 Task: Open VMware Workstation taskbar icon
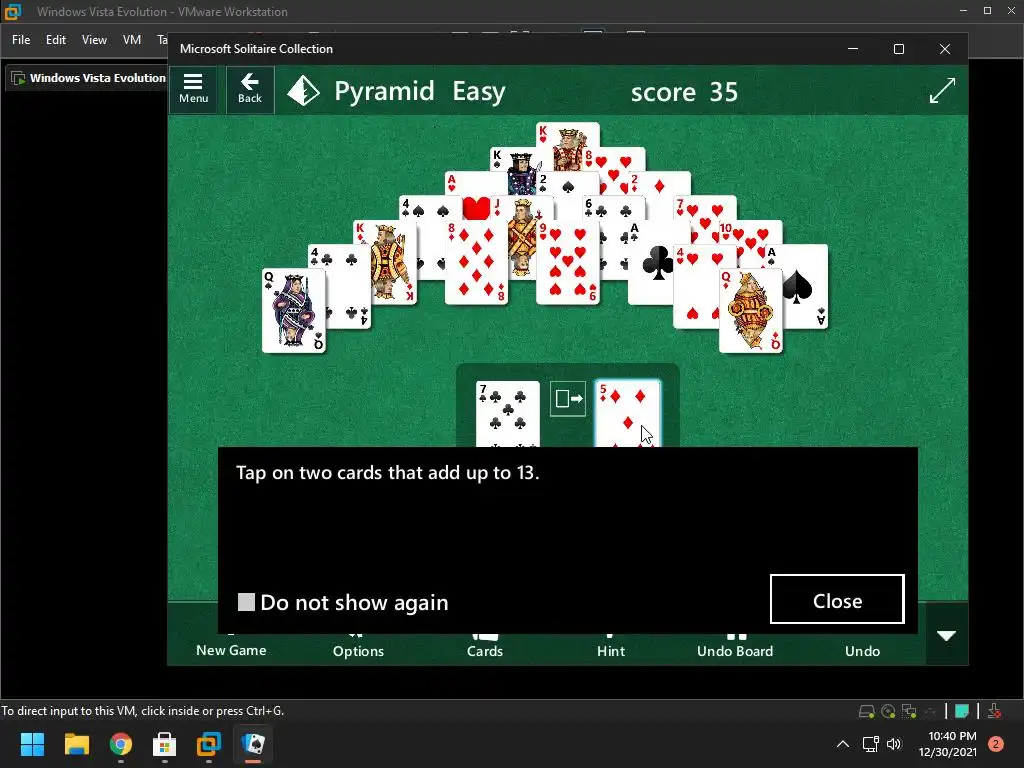point(209,744)
